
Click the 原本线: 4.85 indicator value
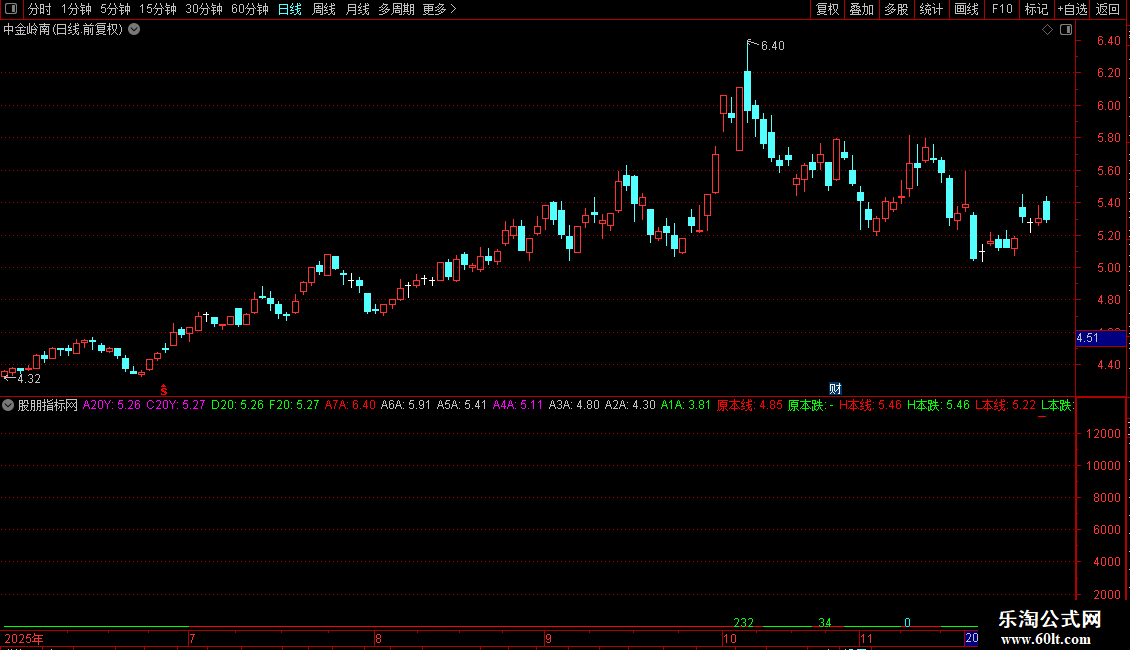[x=749, y=406]
